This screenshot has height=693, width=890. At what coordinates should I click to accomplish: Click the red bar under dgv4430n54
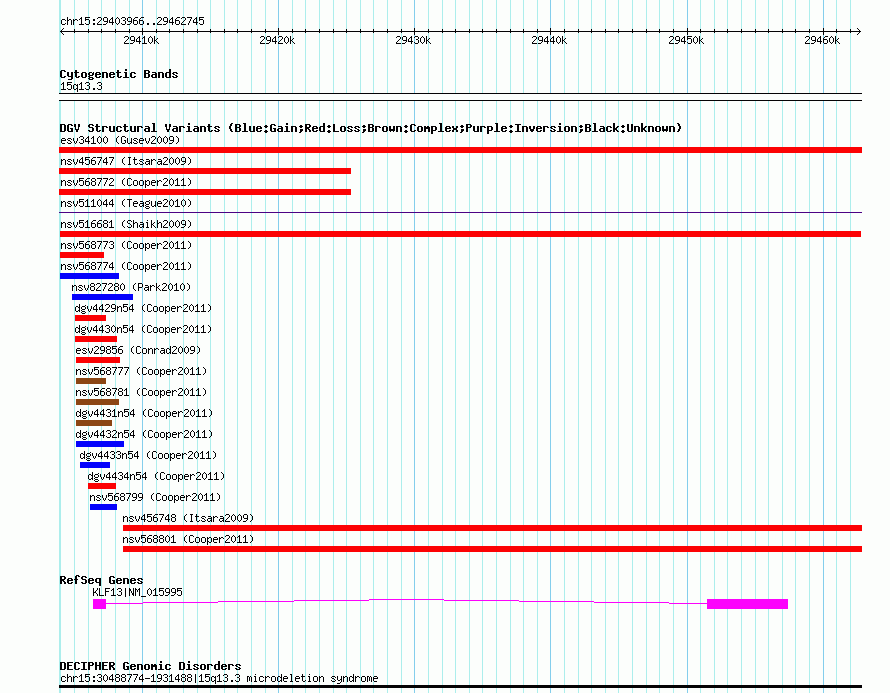point(96,339)
